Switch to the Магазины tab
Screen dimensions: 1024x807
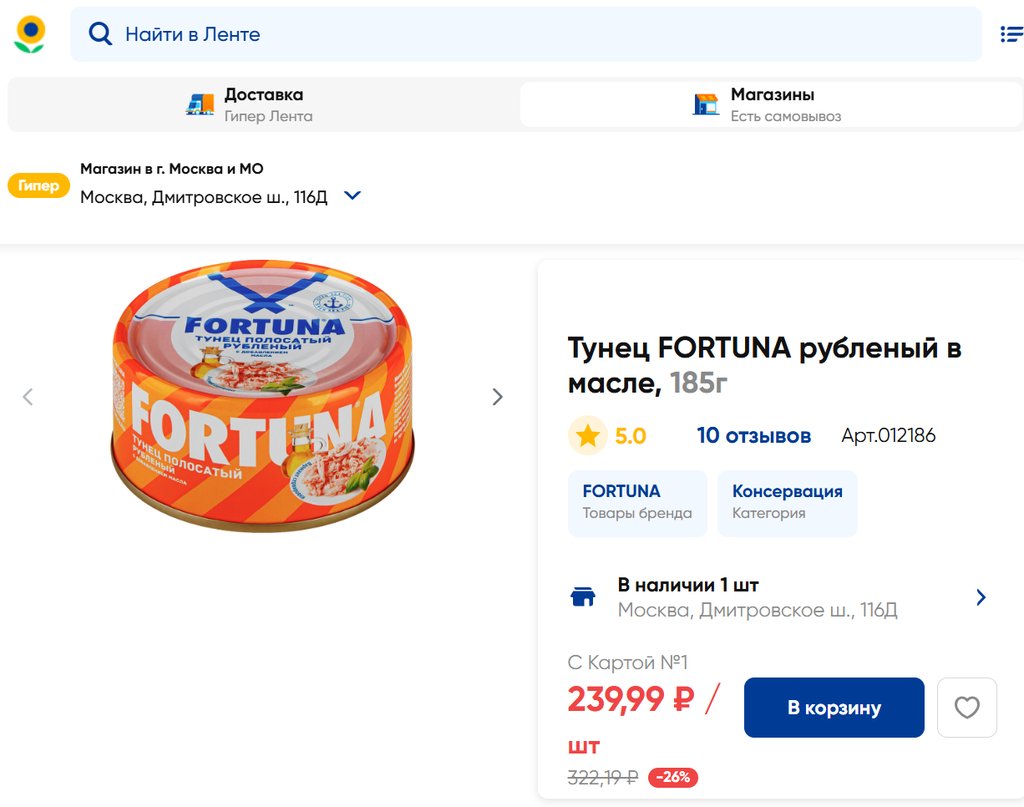click(770, 104)
